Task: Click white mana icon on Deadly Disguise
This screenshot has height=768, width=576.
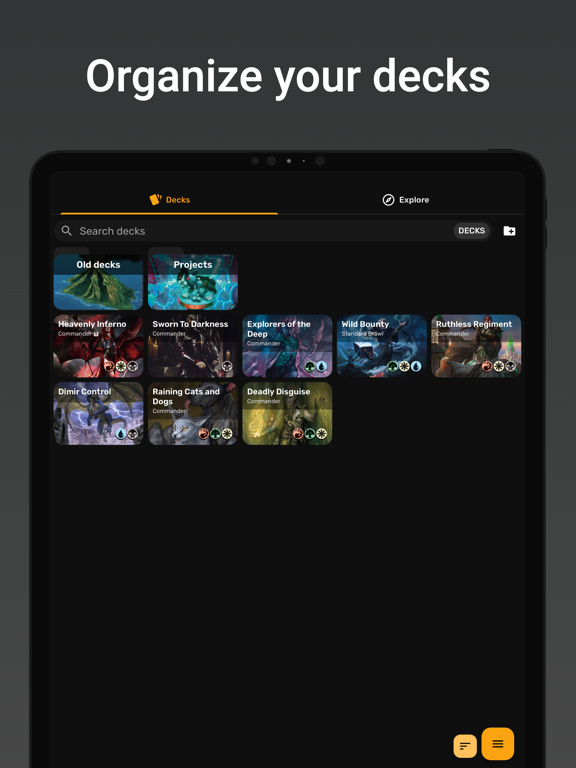Action: click(321, 434)
